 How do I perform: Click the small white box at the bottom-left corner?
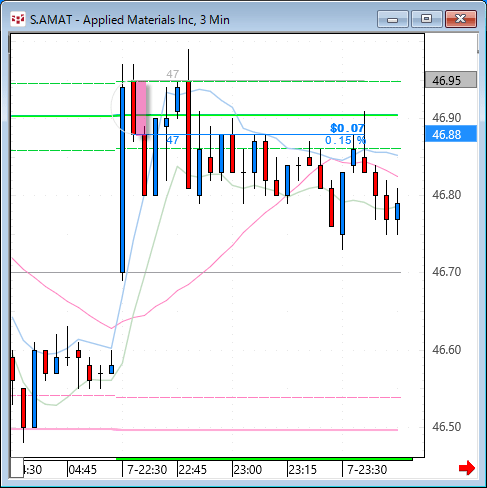pos(17,468)
